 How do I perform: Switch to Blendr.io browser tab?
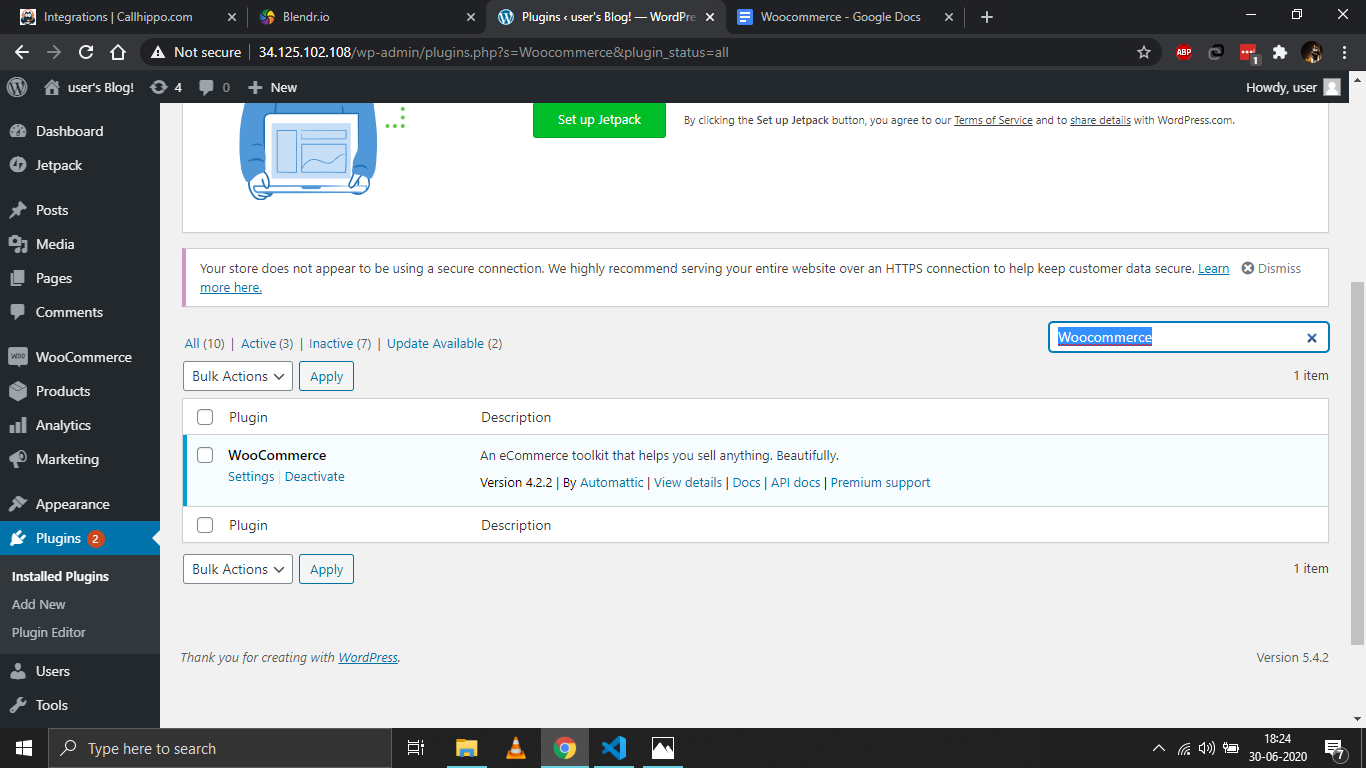click(x=366, y=17)
